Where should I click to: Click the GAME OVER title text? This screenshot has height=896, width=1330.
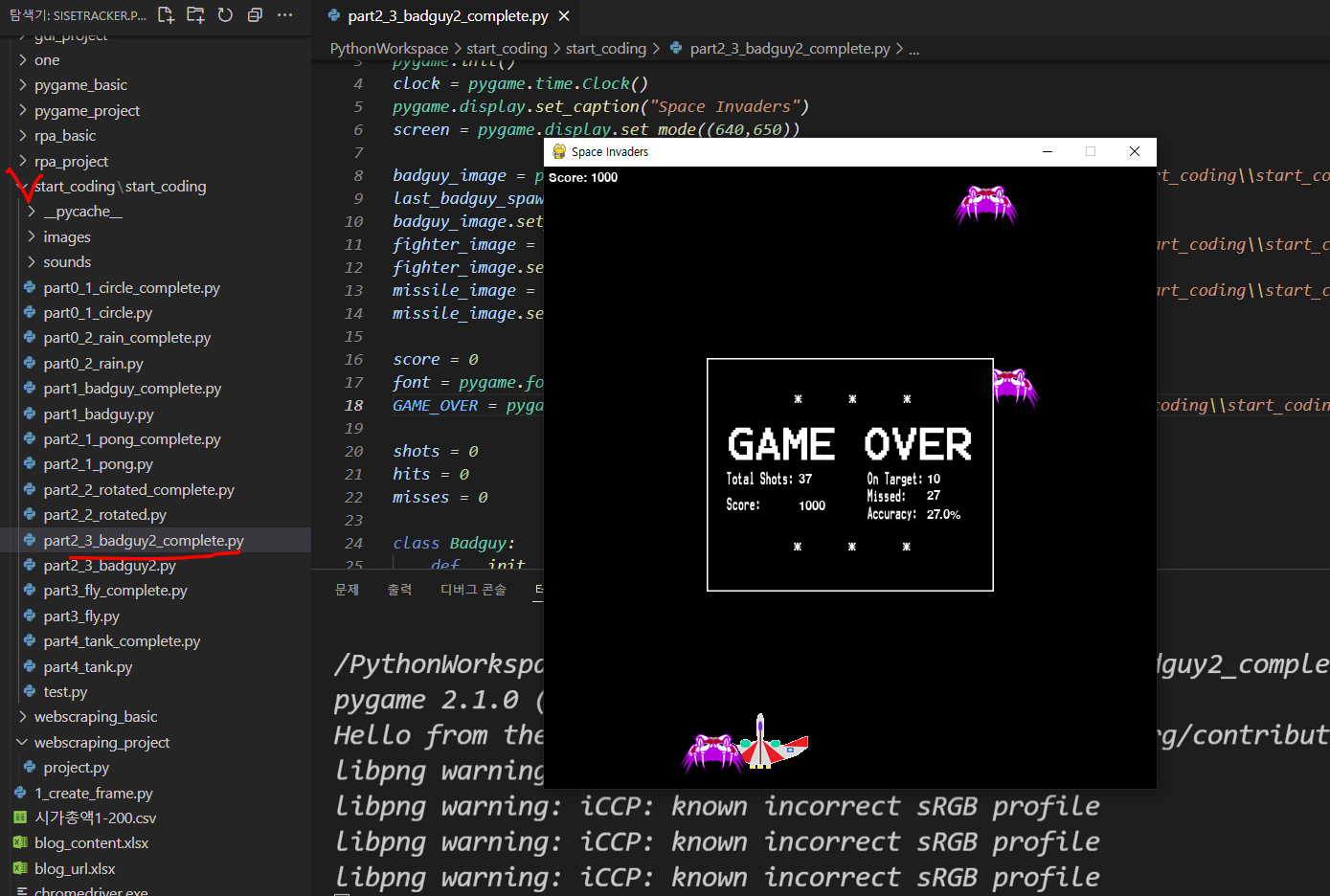click(850, 444)
